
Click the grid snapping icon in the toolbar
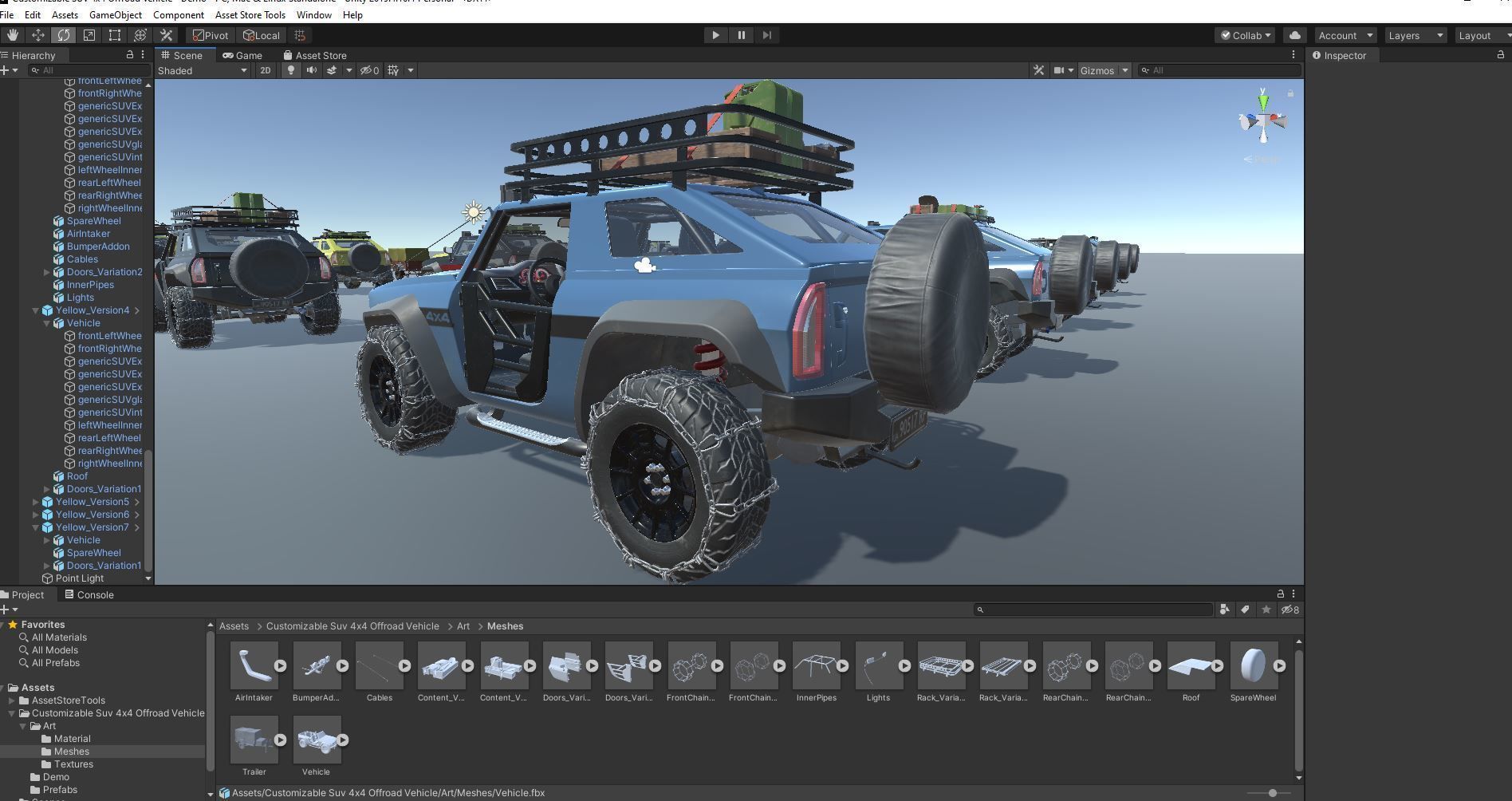point(300,35)
